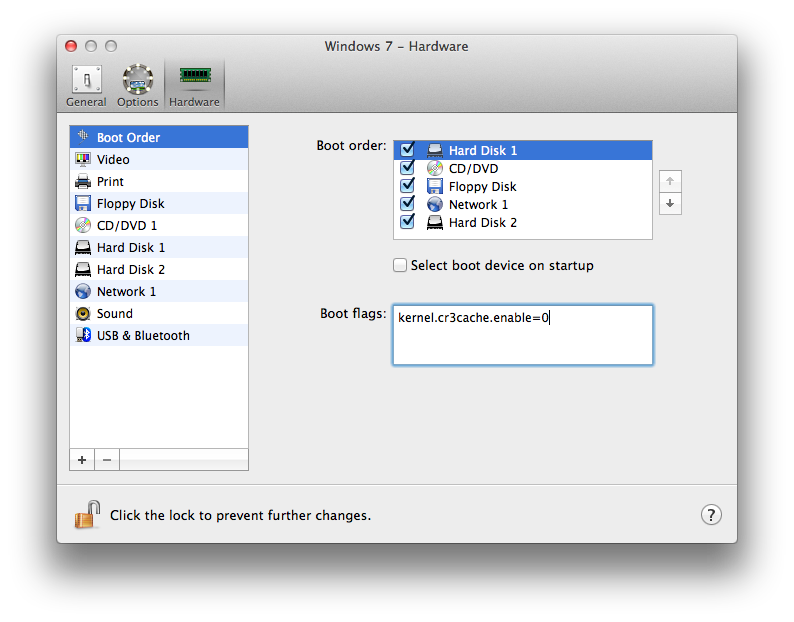Click the Video monitor icon in sidebar

(83, 160)
